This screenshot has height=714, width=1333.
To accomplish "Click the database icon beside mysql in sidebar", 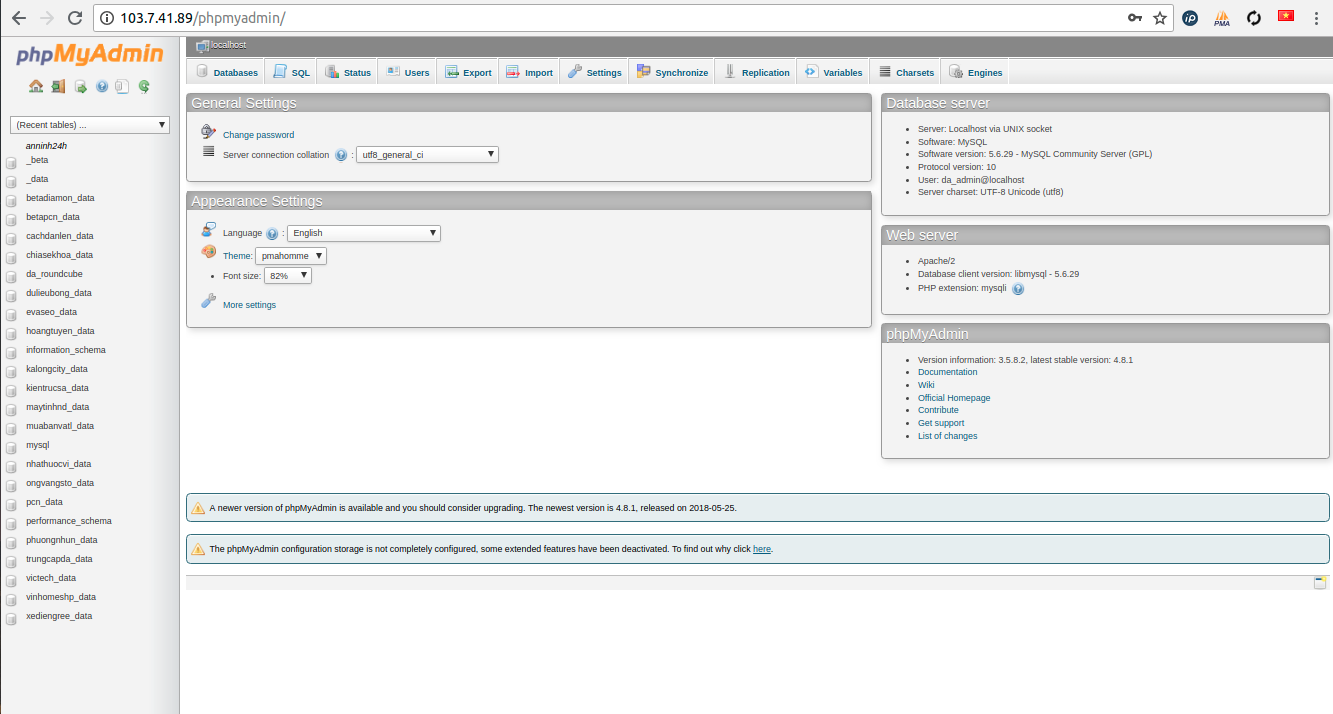I will (x=11, y=446).
